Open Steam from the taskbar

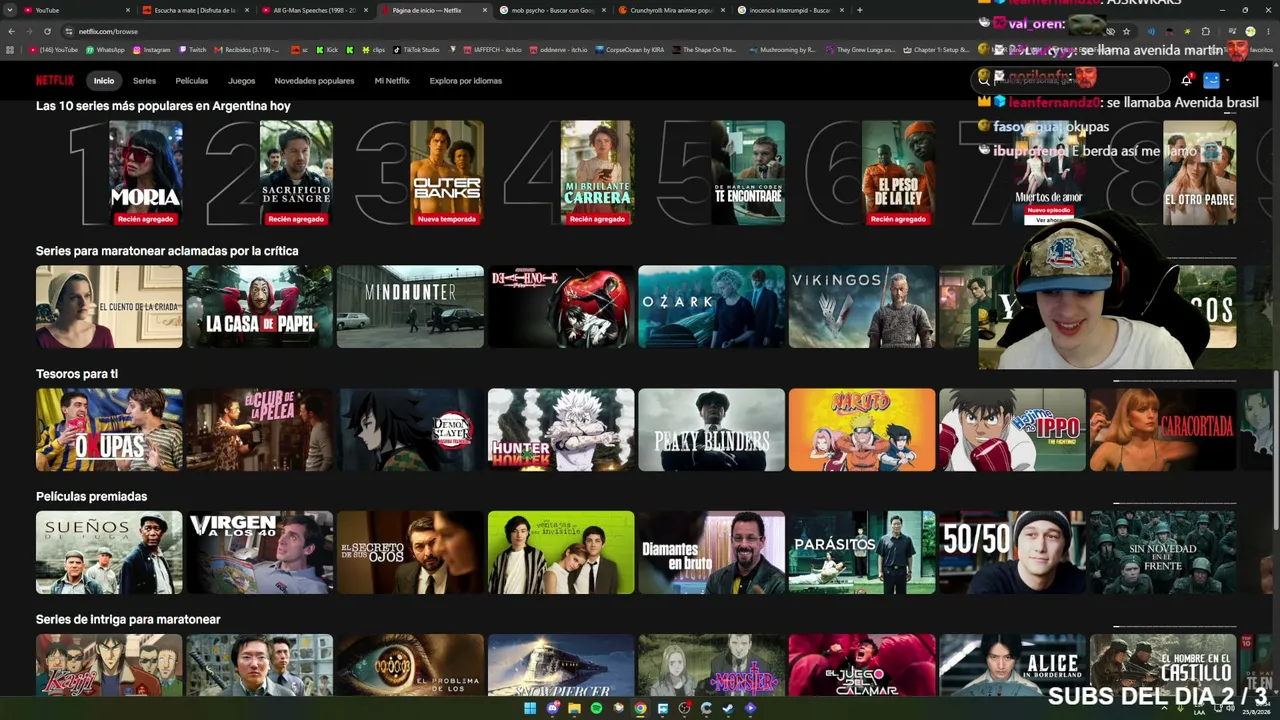point(728,708)
